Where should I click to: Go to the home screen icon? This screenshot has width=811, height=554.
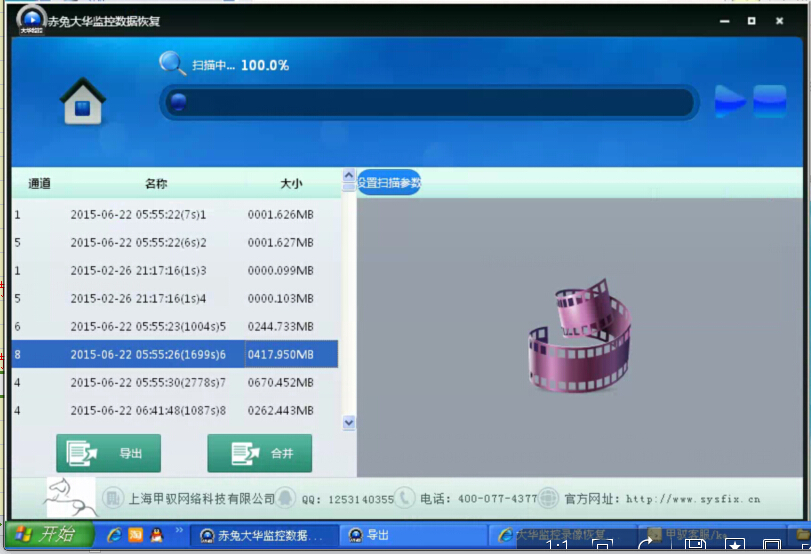[83, 101]
